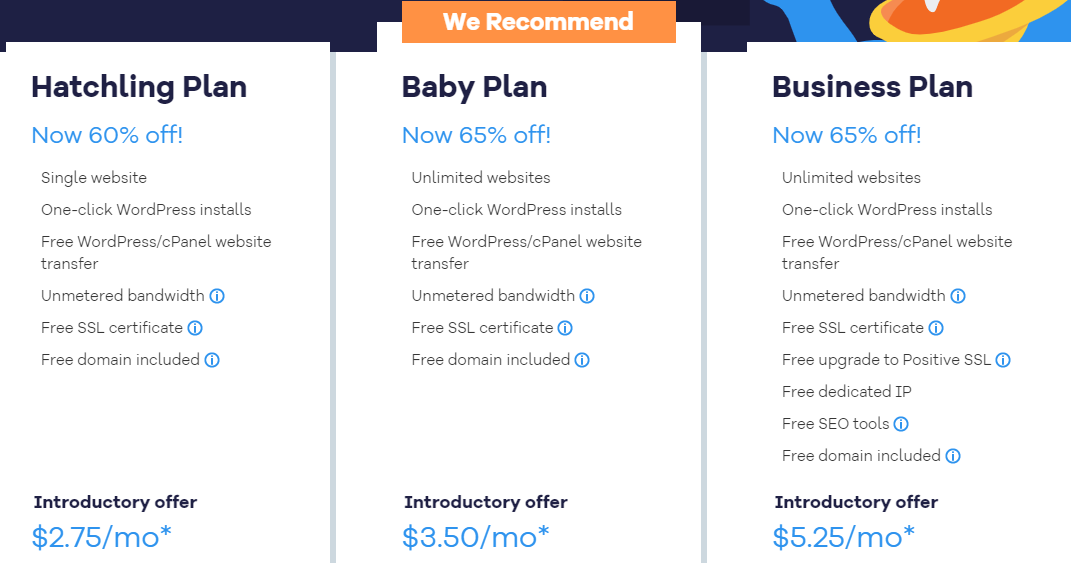Click the free SEO tools info icon
This screenshot has height=563, width=1071.
(x=901, y=424)
